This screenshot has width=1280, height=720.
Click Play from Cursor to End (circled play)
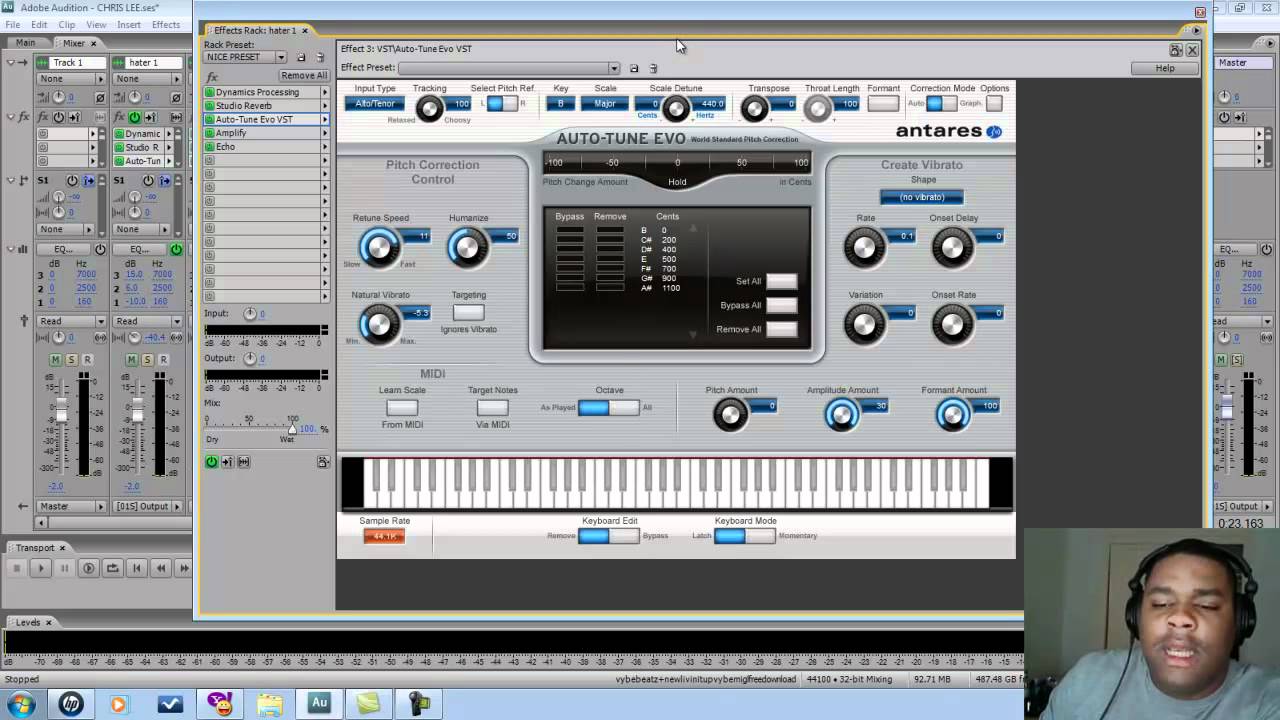point(88,568)
